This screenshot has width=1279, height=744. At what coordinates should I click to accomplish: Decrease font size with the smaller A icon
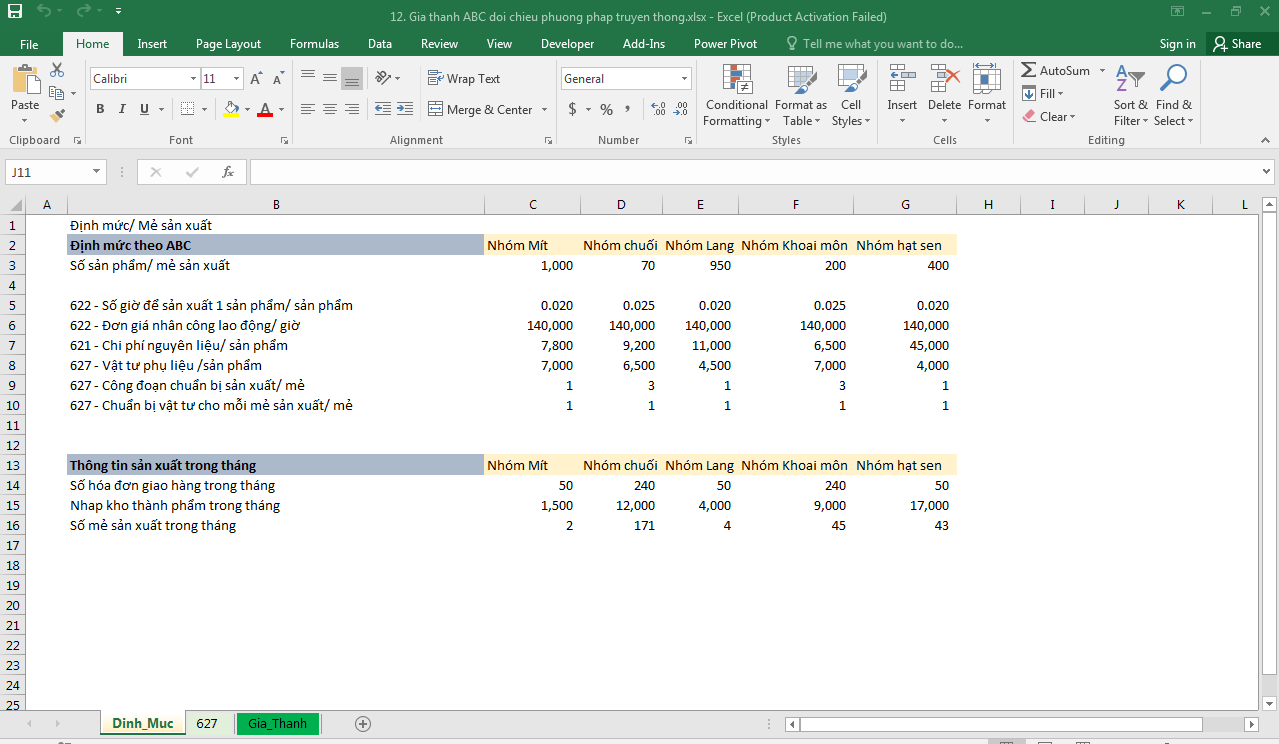277,78
